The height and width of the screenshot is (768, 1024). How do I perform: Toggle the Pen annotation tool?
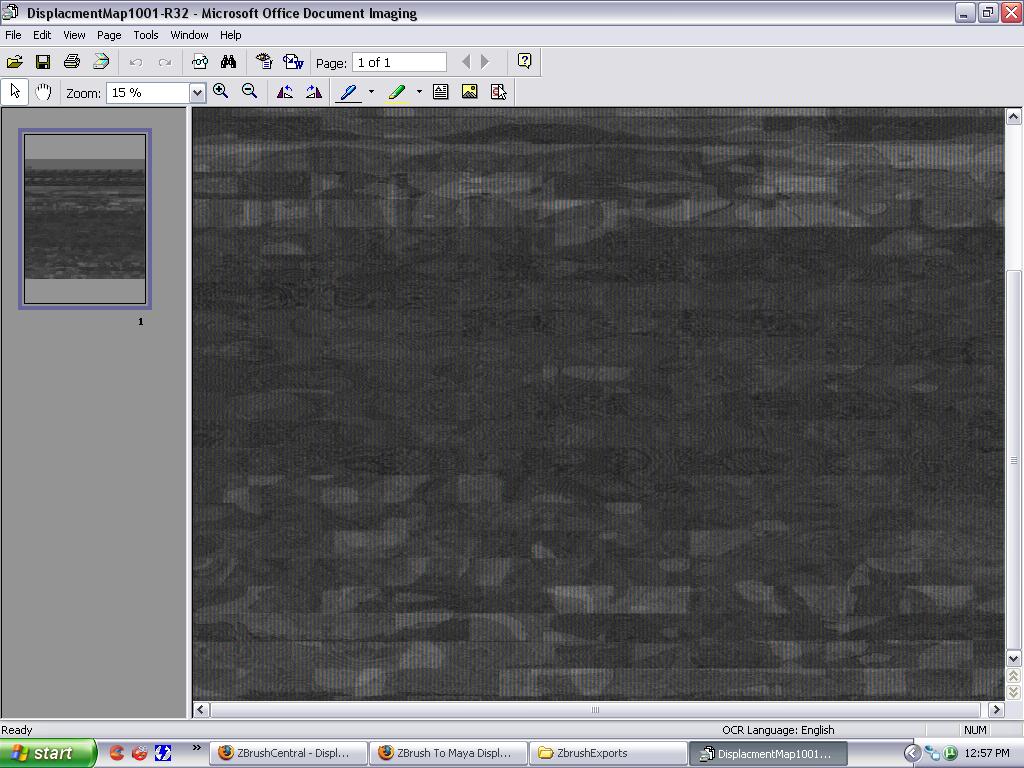pyautogui.click(x=348, y=92)
